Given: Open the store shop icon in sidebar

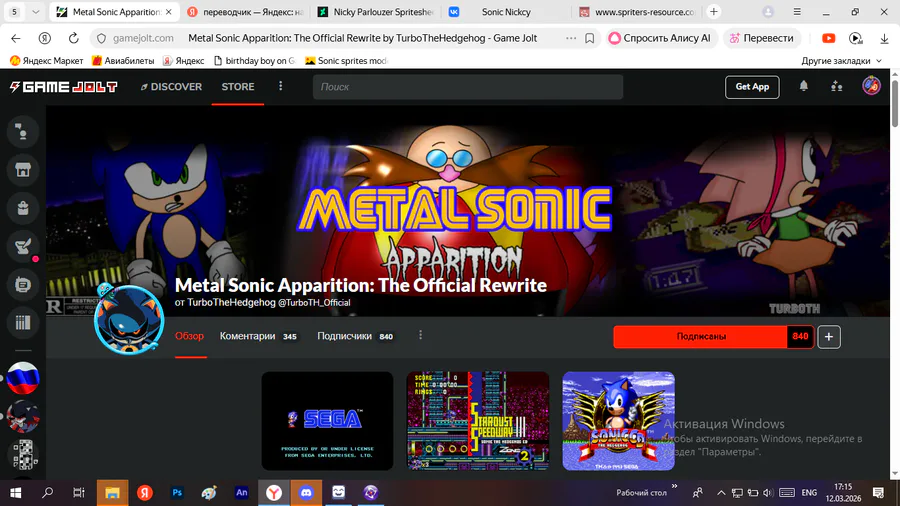Looking at the screenshot, I should pos(23,170).
